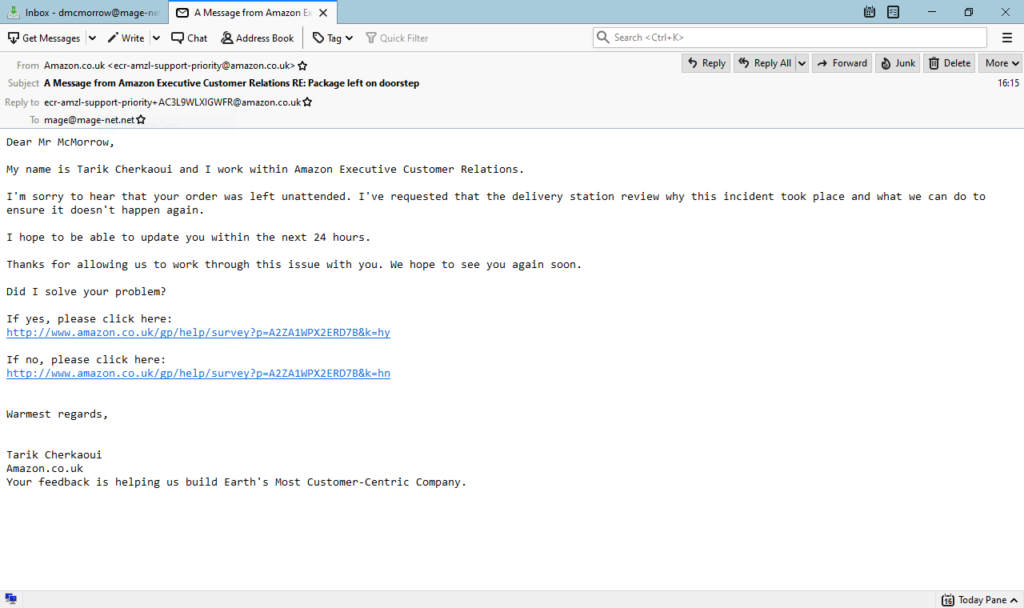Star the mage@mage-net.net recipient address
Screen dimensions: 1024x608
(x=141, y=120)
